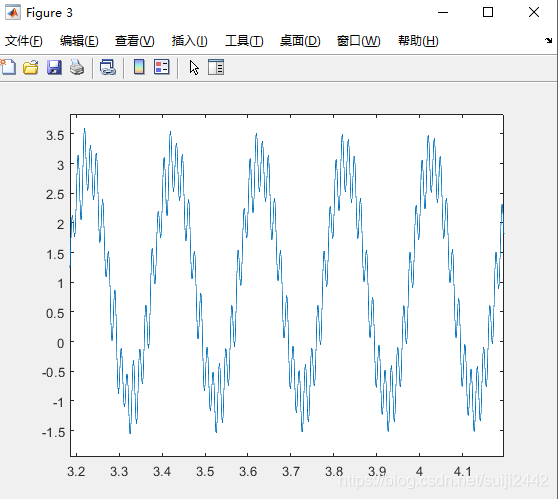Open the 帮助(H) menu
This screenshot has height=499, width=558.
(418, 41)
